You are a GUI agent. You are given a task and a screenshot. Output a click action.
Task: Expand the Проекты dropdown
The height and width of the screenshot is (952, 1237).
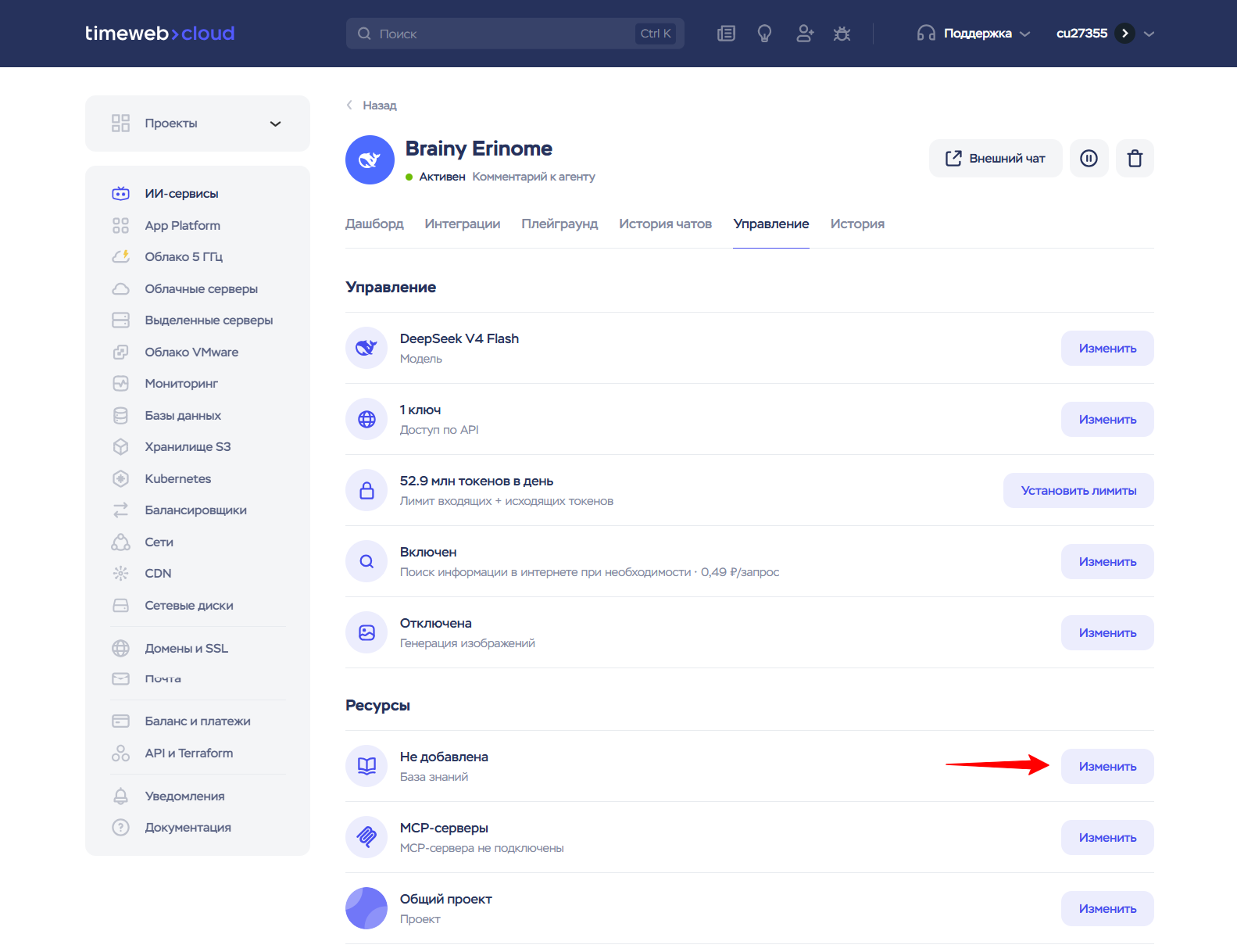198,123
